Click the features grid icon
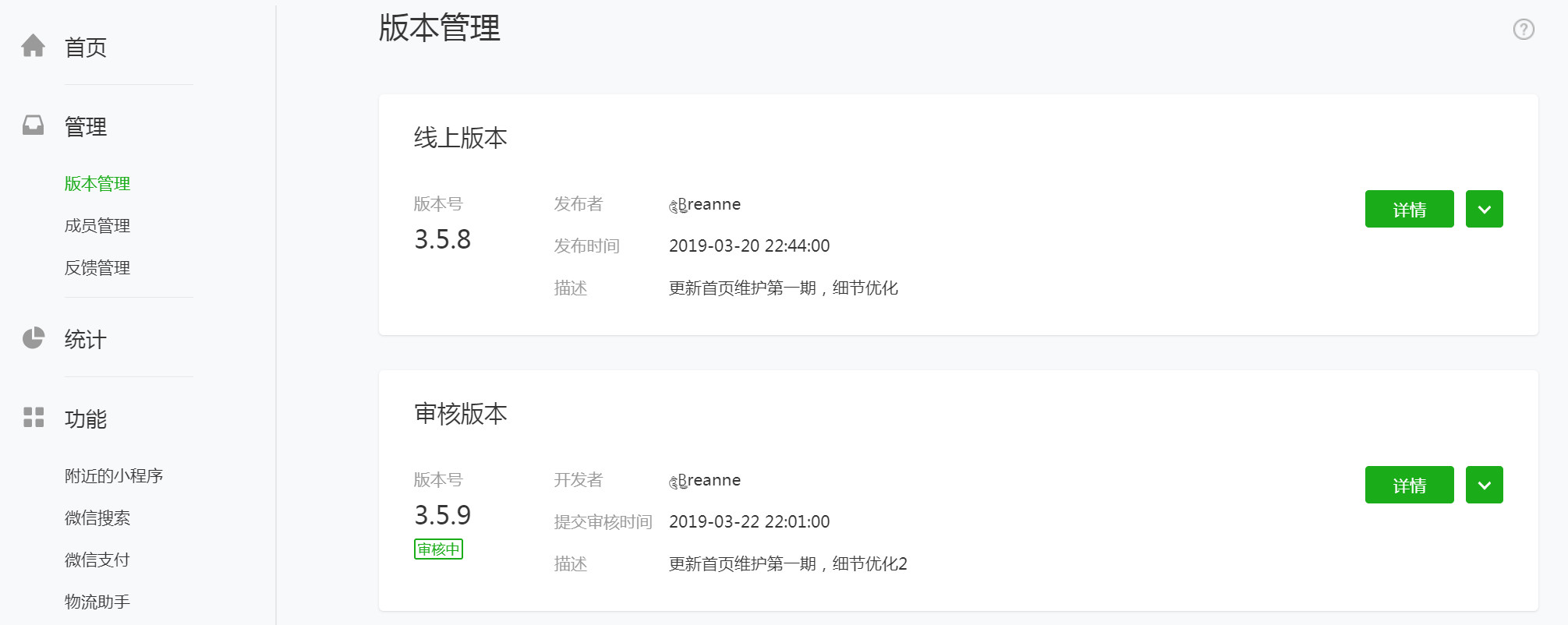The height and width of the screenshot is (625, 1568). [34, 417]
